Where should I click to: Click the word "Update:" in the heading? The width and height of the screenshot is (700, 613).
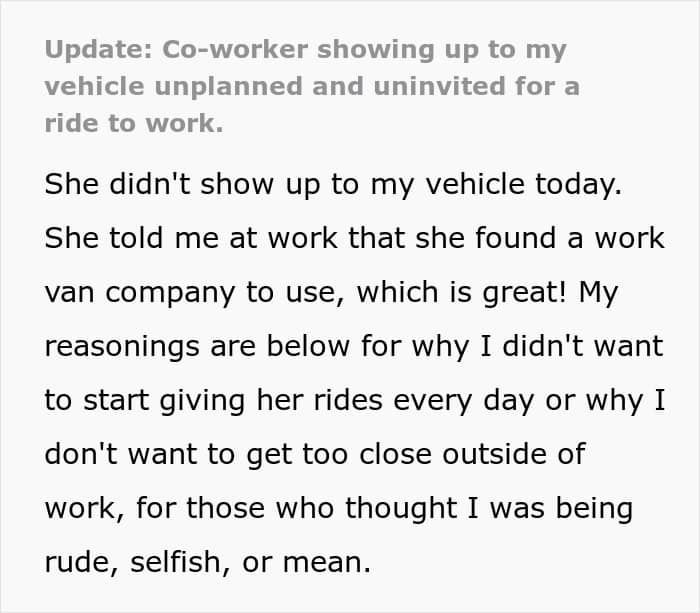point(99,50)
